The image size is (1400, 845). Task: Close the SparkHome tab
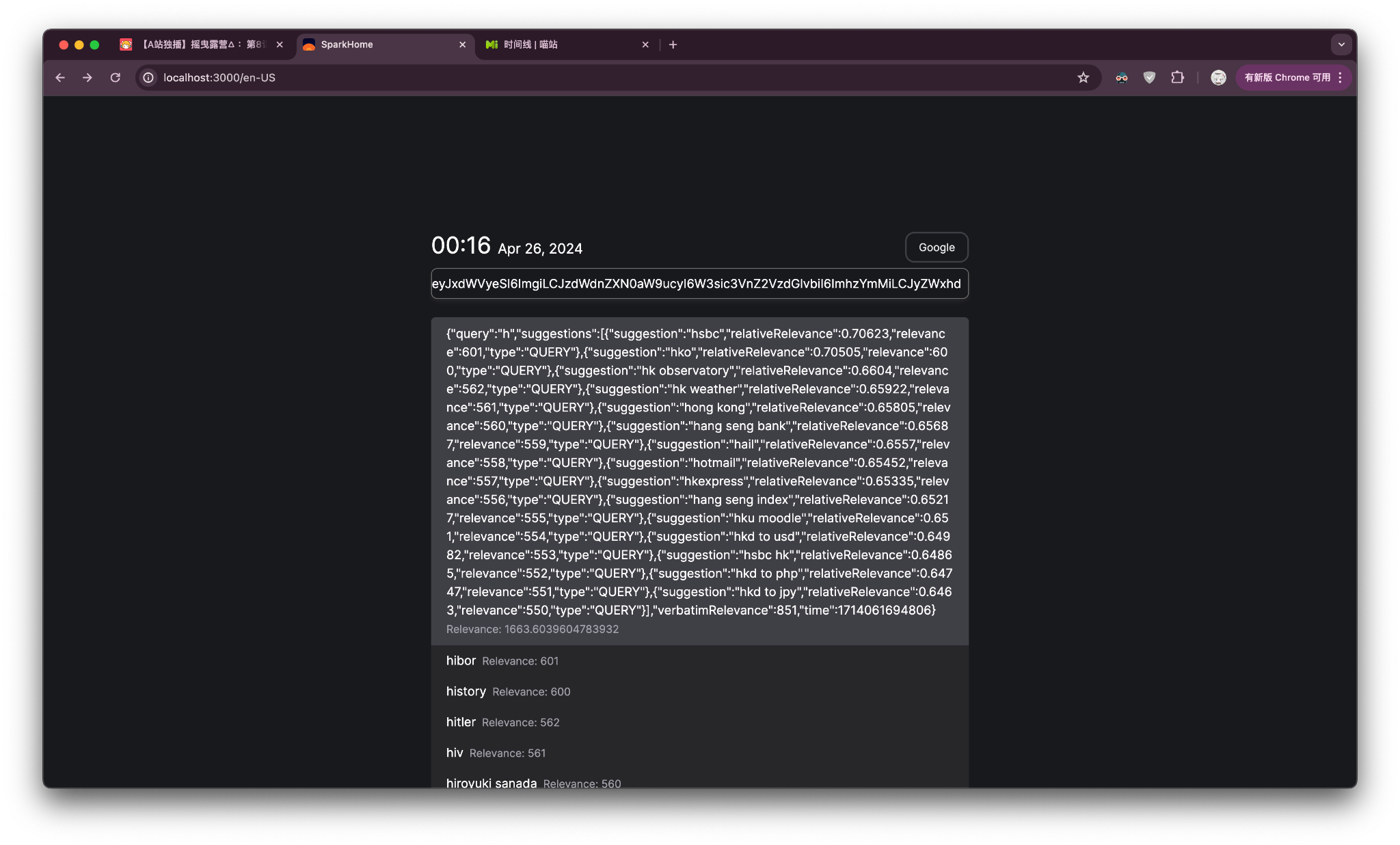[x=463, y=44]
